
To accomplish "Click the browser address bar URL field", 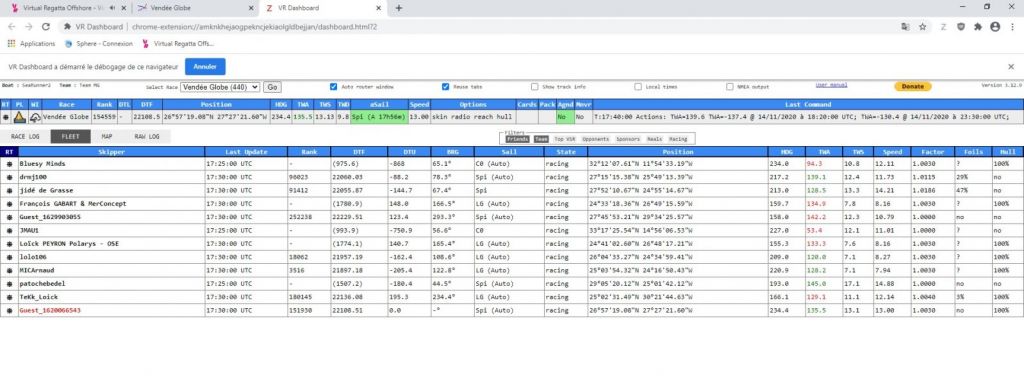I will pyautogui.click(x=477, y=27).
